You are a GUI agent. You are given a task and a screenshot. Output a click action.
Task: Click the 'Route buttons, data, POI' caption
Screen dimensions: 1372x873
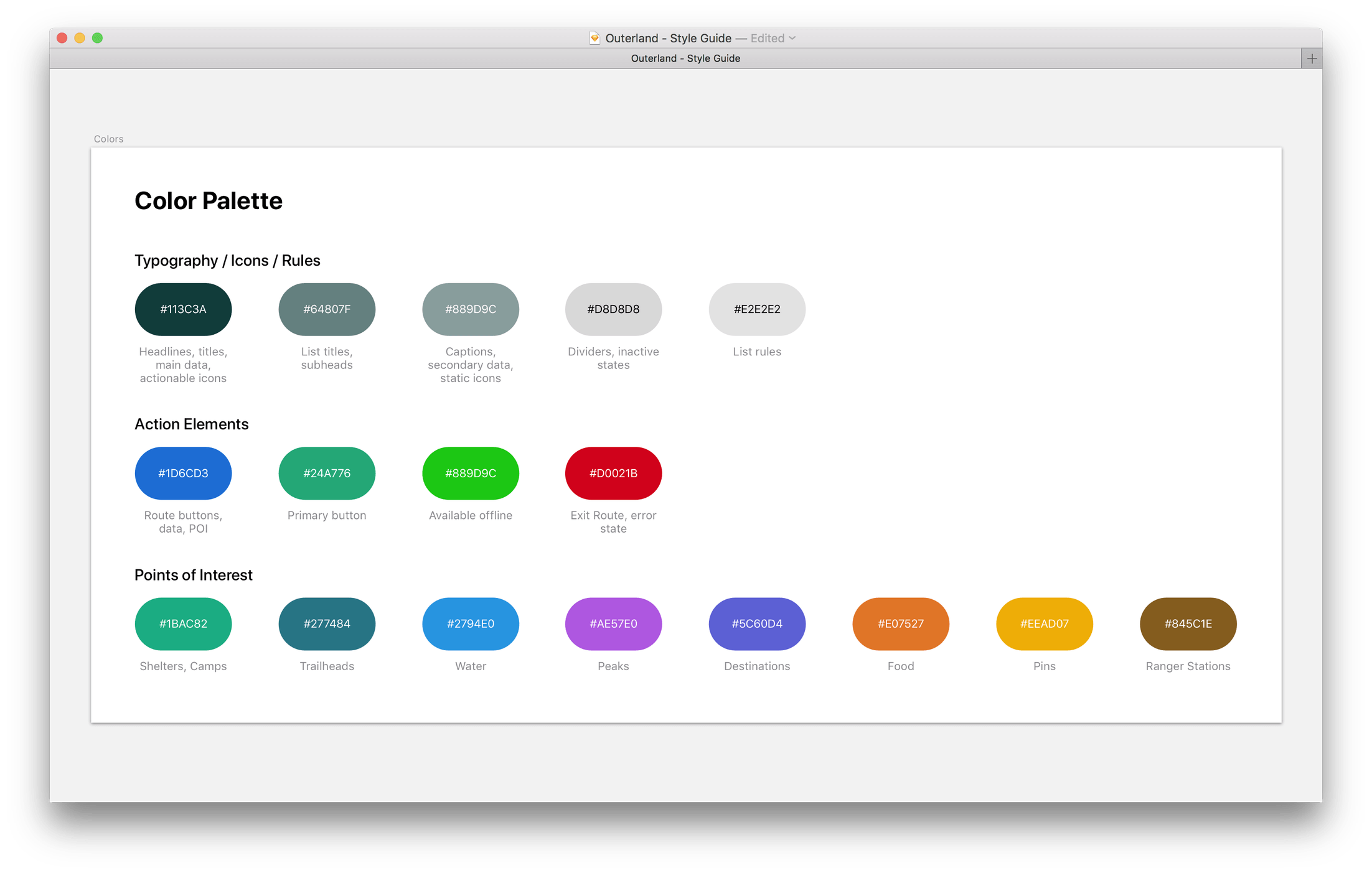click(183, 522)
